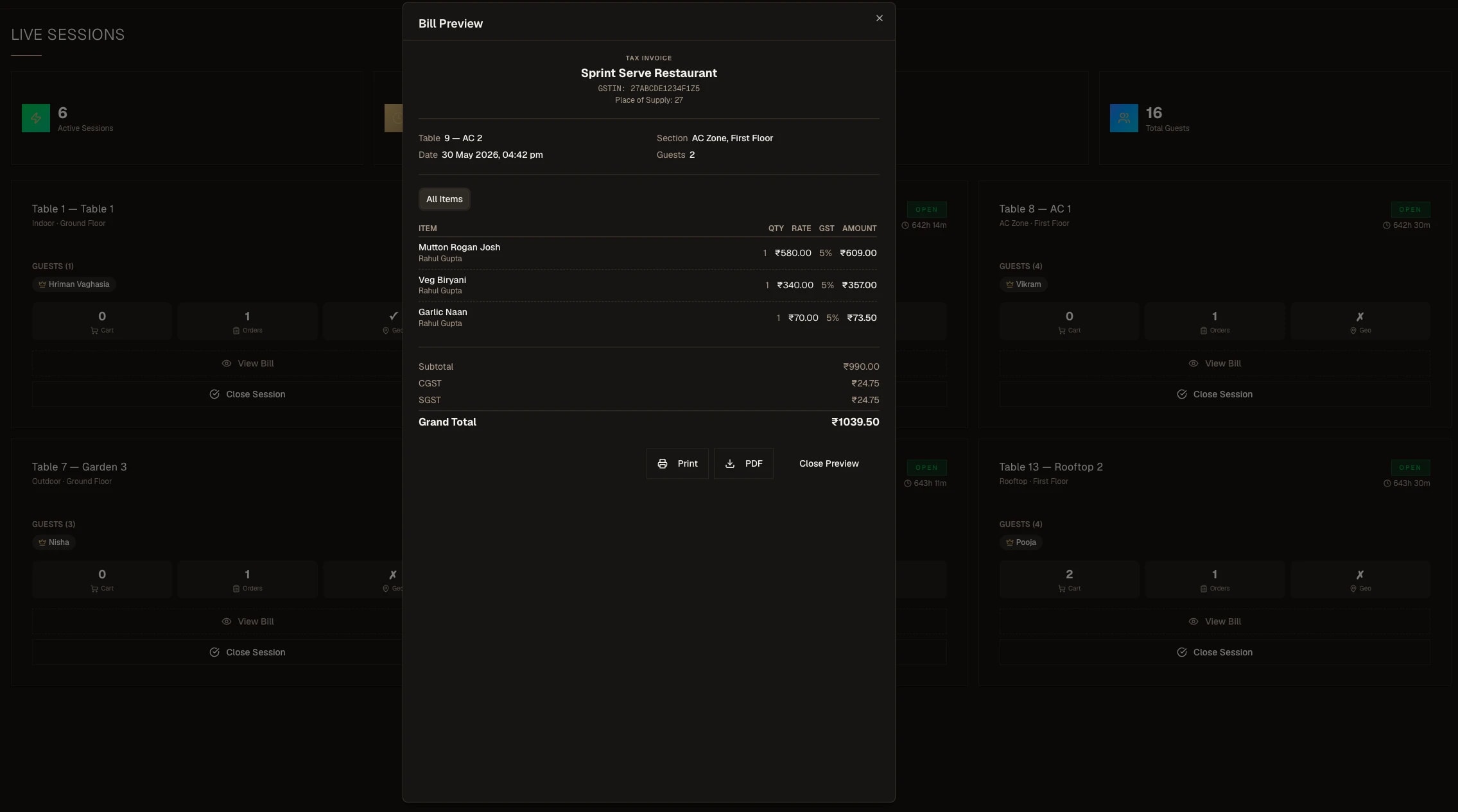Select the All Items filter tab

point(444,199)
